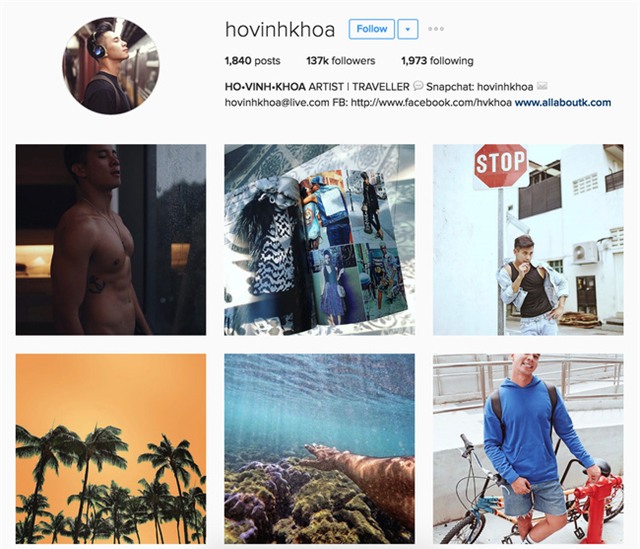Open the palm trees at sunset post
Screen dimensions: 640x549
(111, 449)
